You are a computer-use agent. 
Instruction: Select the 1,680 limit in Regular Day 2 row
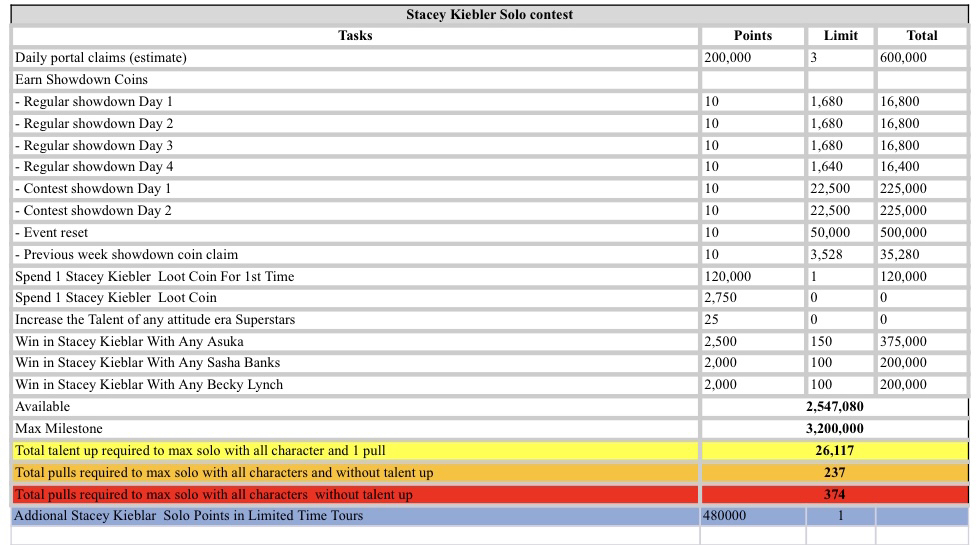pos(840,123)
